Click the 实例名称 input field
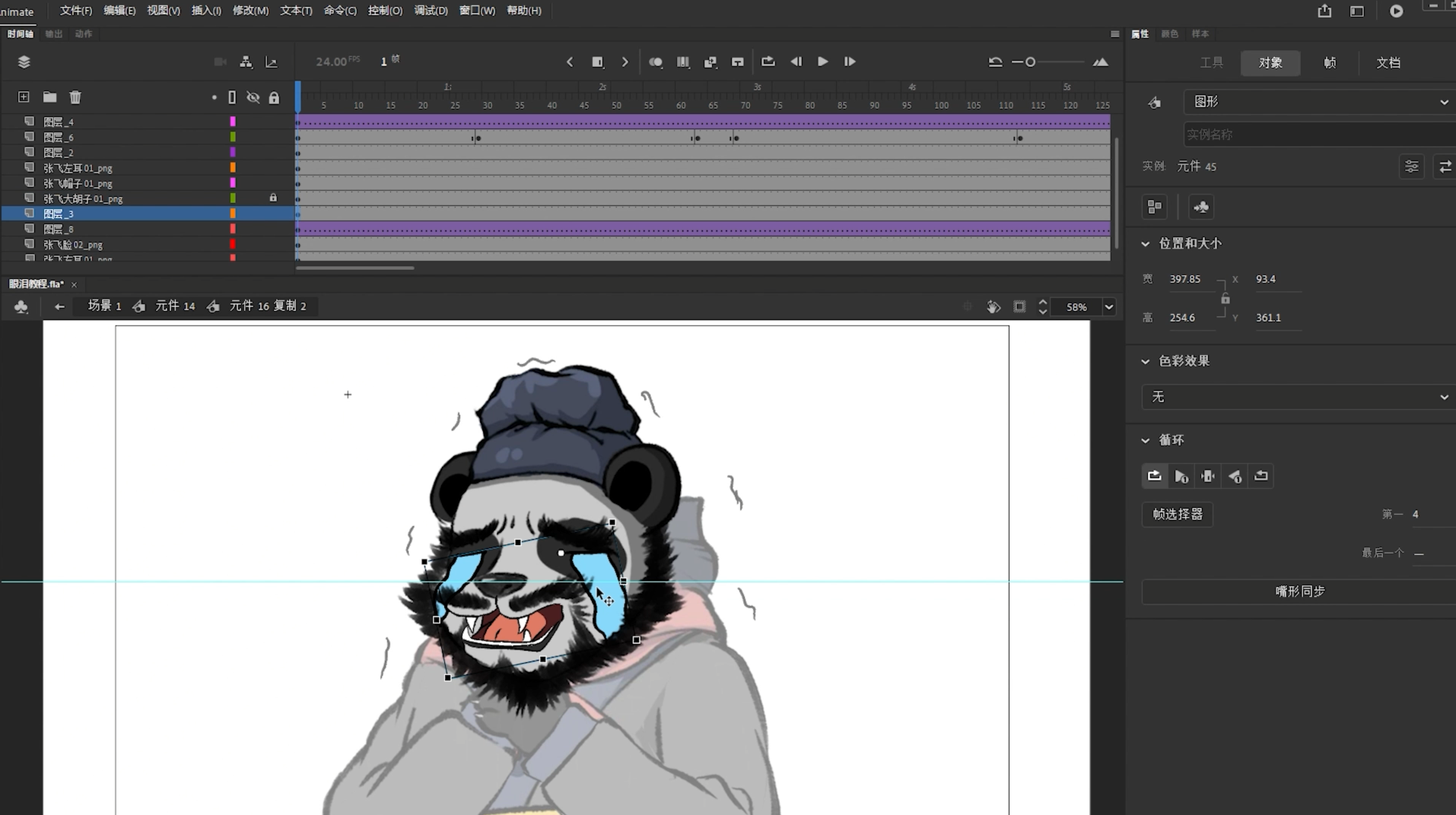This screenshot has height=815, width=1456. point(1320,135)
